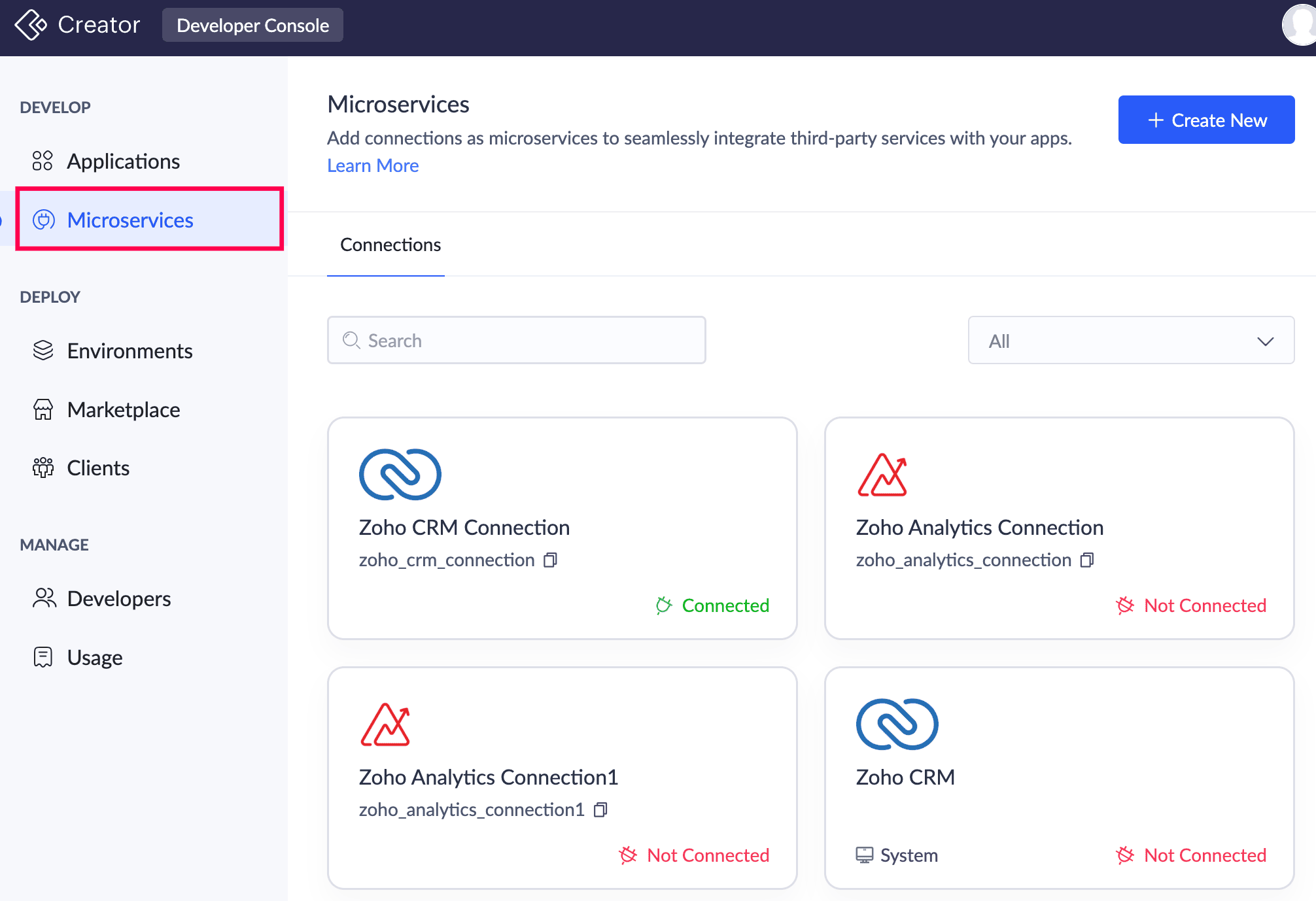Click the Zoho CRM Connection logo
The width and height of the screenshot is (1316, 901).
click(400, 475)
